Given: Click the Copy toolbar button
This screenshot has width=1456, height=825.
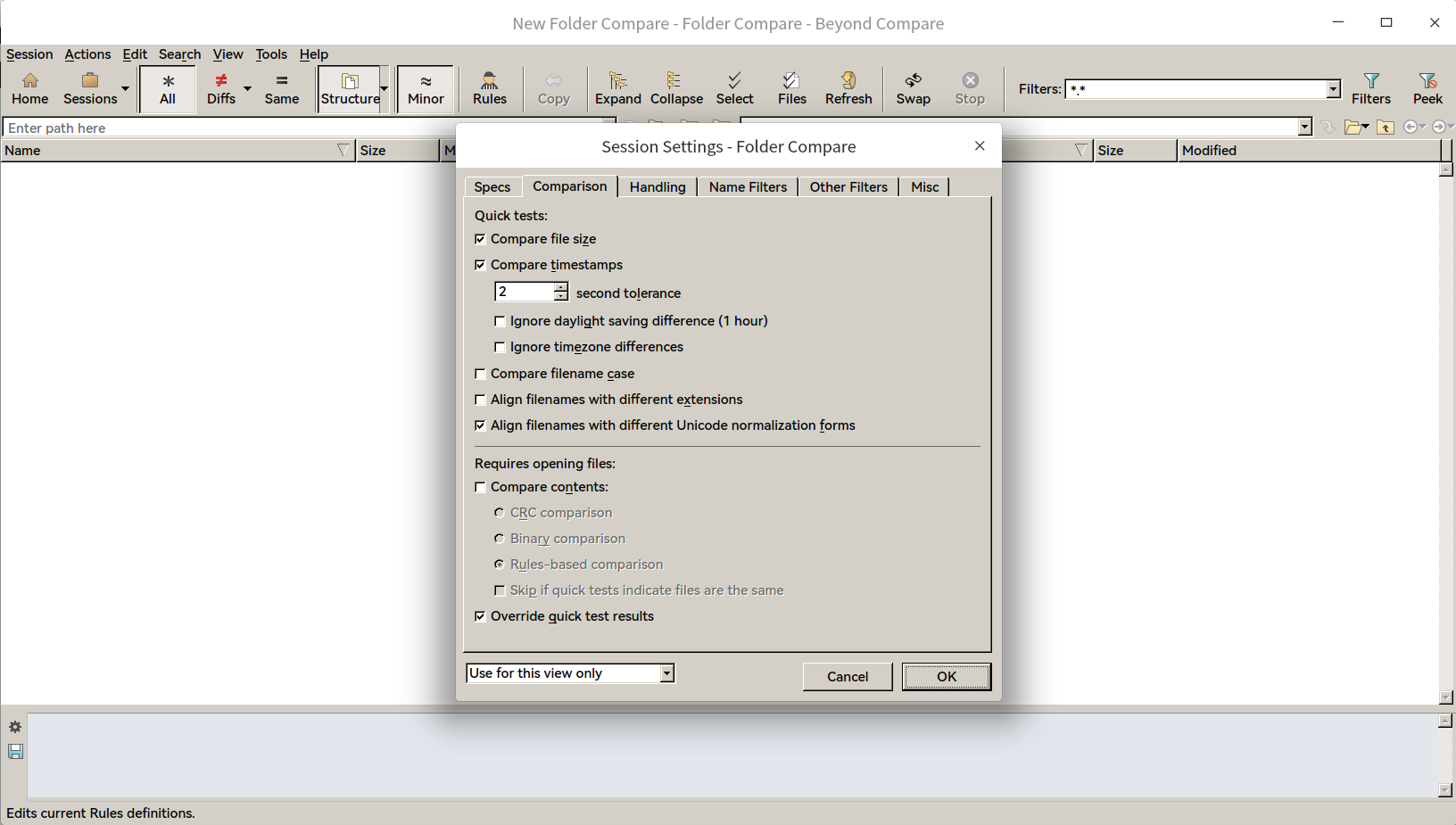Looking at the screenshot, I should pos(554,89).
